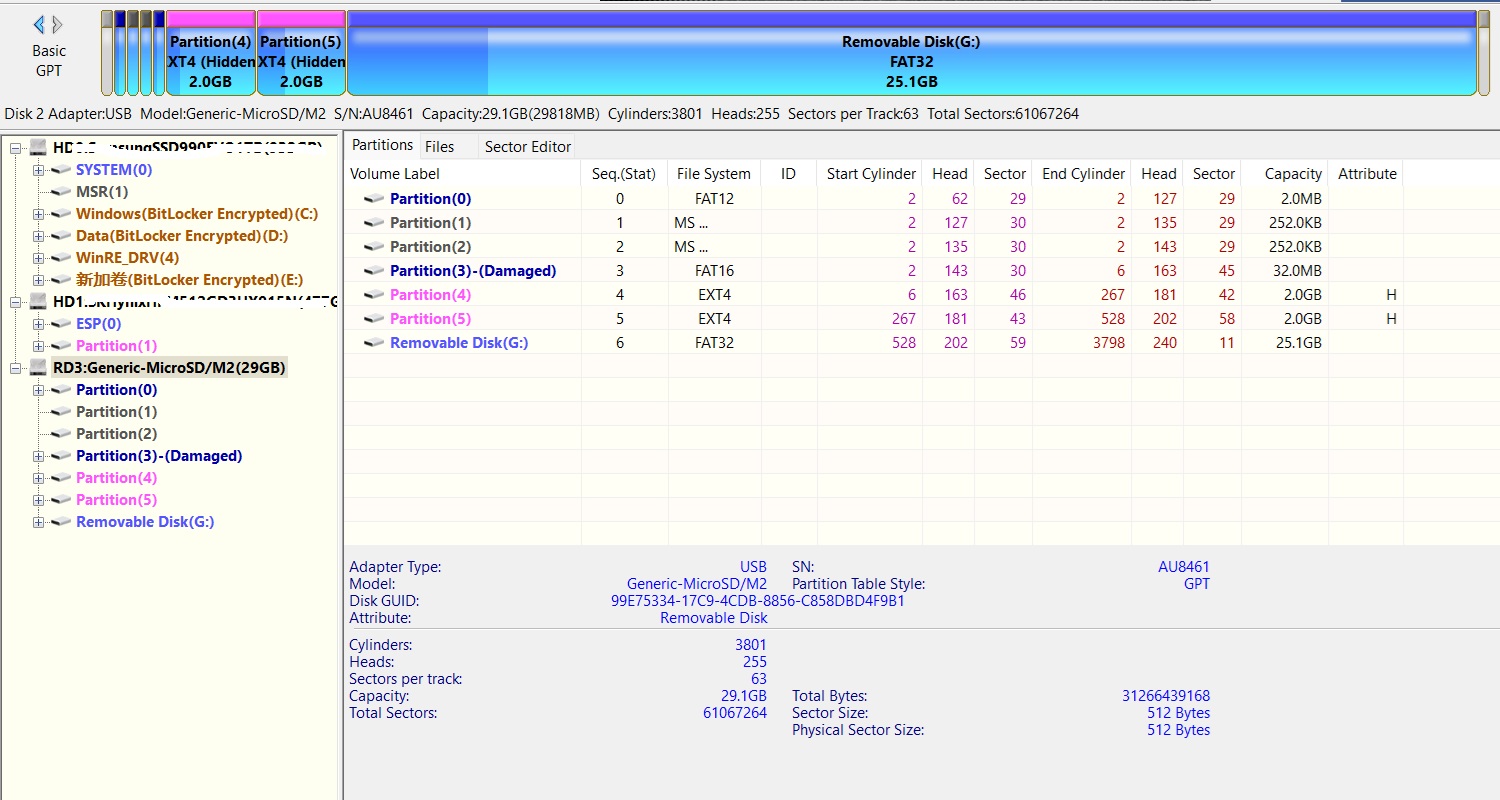
Task: Click the drive icon beside Partition(0) in the table
Action: click(x=374, y=199)
